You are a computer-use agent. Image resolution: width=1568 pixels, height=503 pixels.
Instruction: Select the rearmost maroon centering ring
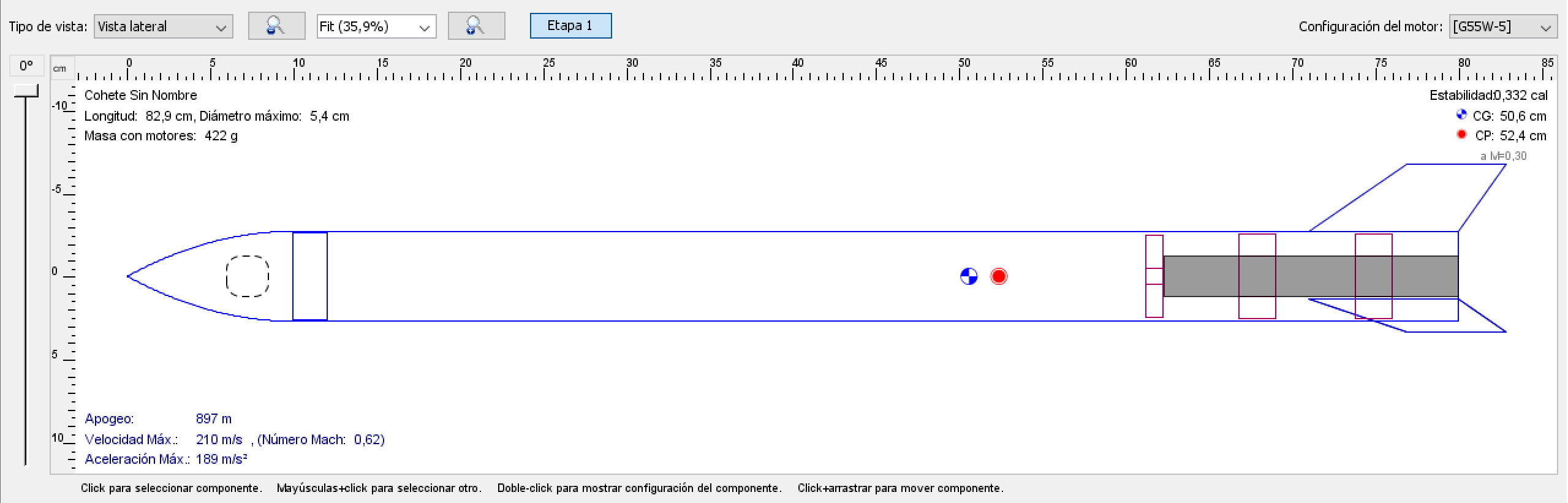click(x=1373, y=245)
